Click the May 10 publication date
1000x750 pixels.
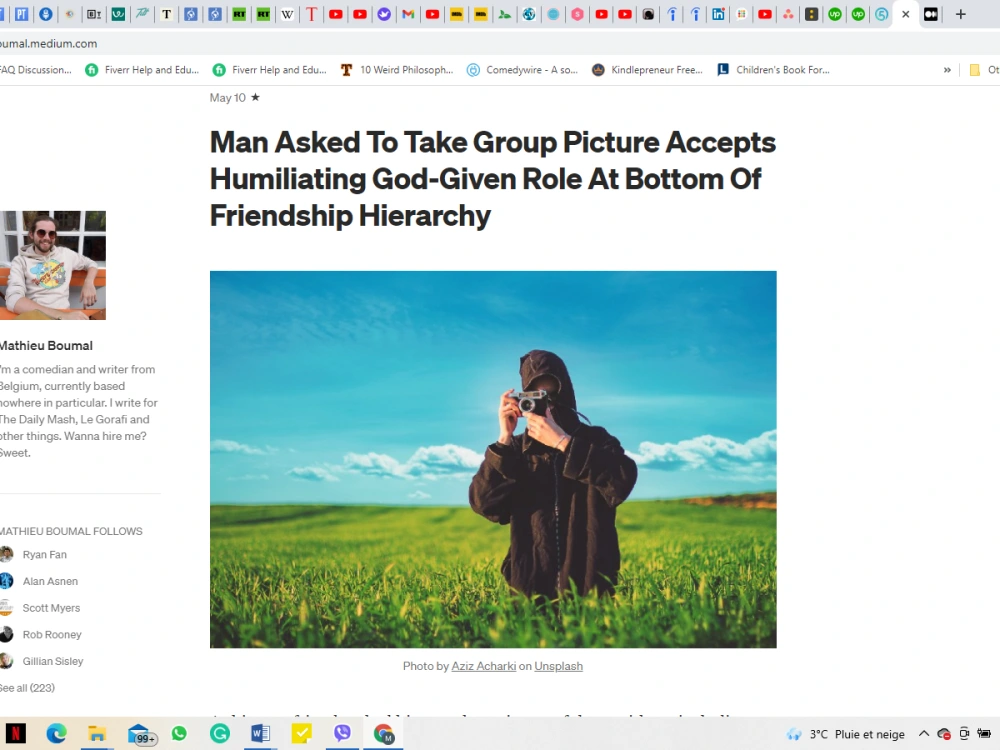tap(228, 98)
